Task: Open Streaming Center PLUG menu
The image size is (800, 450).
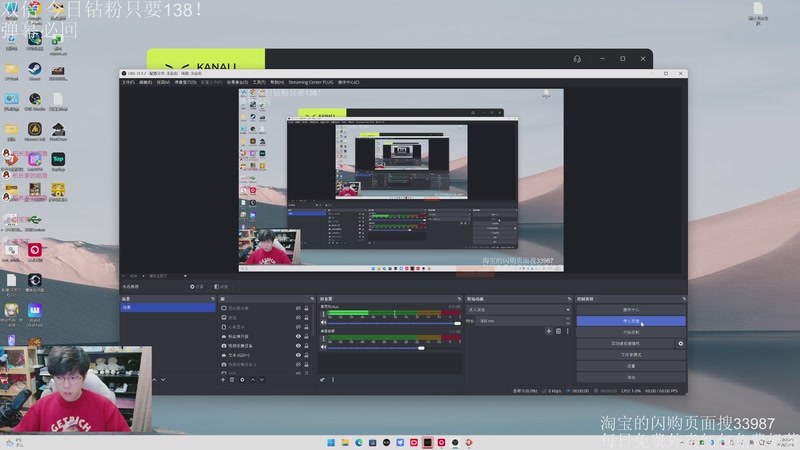Action: pos(311,82)
